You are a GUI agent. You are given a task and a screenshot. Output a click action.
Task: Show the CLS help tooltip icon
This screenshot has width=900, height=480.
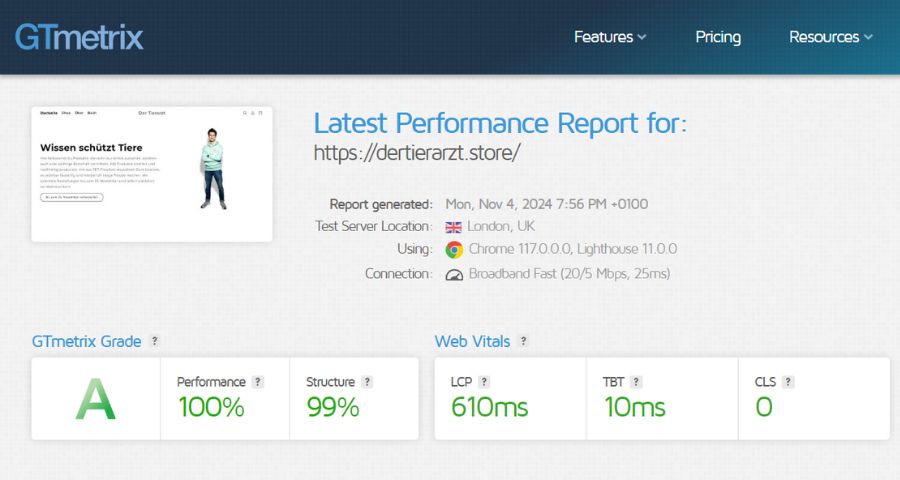pyautogui.click(x=788, y=382)
